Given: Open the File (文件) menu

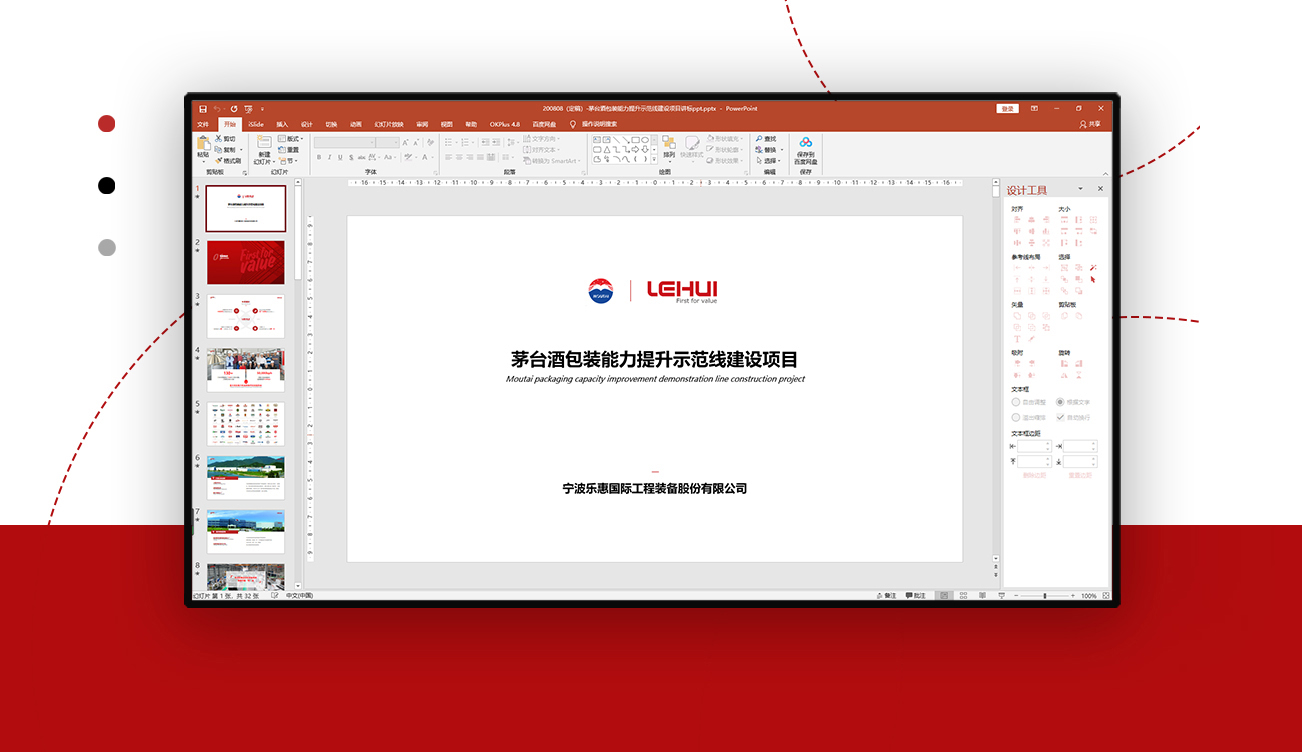Looking at the screenshot, I should (x=203, y=124).
